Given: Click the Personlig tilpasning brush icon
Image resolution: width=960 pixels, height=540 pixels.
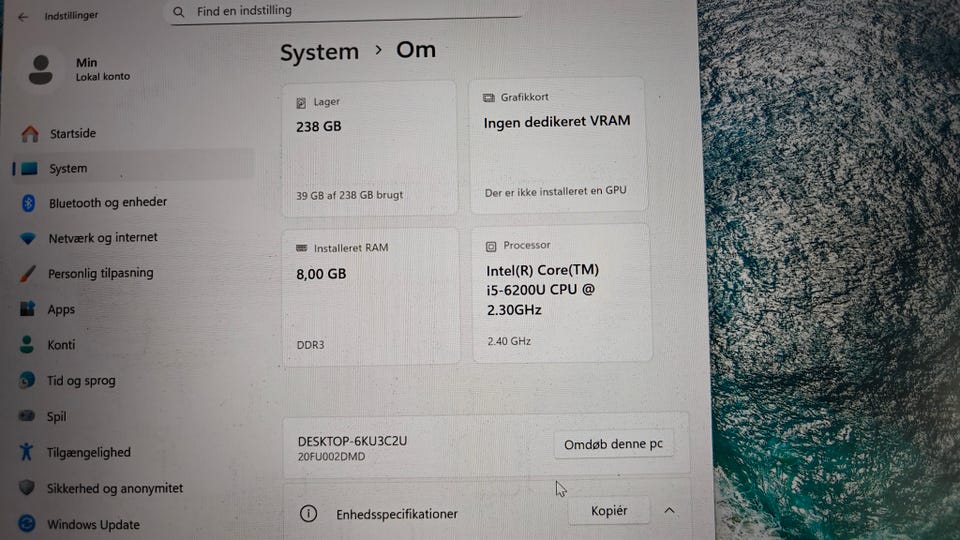Looking at the screenshot, I should (x=28, y=274).
